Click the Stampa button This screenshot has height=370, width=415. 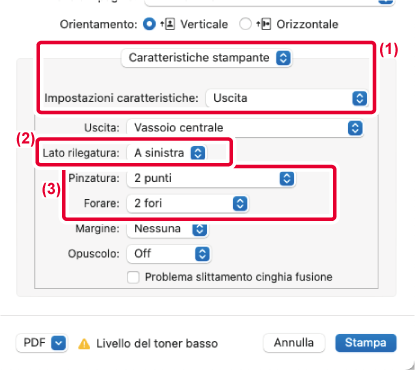366,343
